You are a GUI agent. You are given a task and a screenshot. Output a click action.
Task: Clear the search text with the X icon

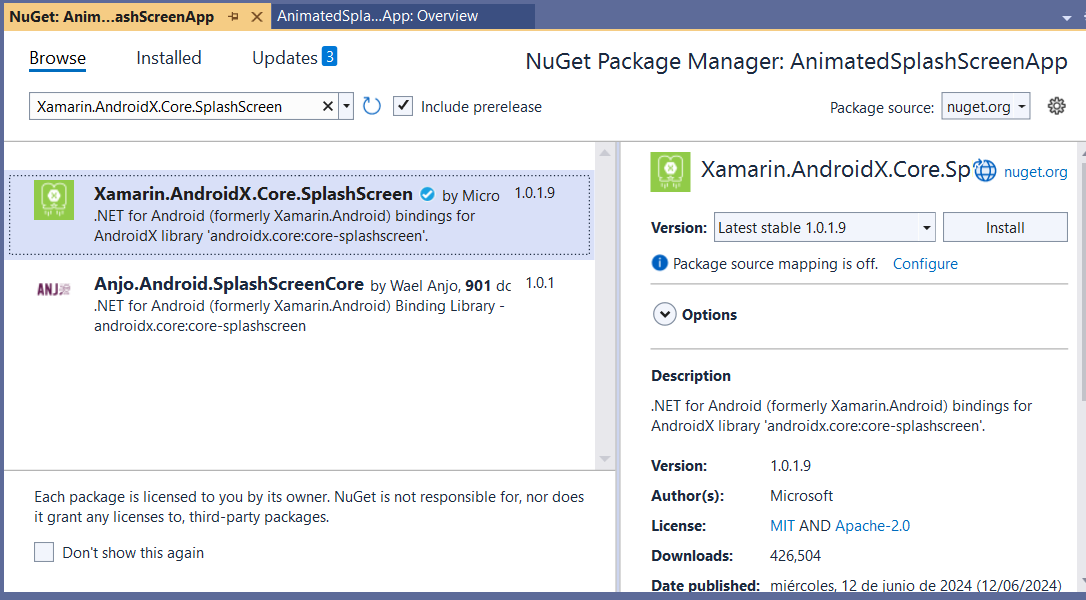pyautogui.click(x=328, y=106)
